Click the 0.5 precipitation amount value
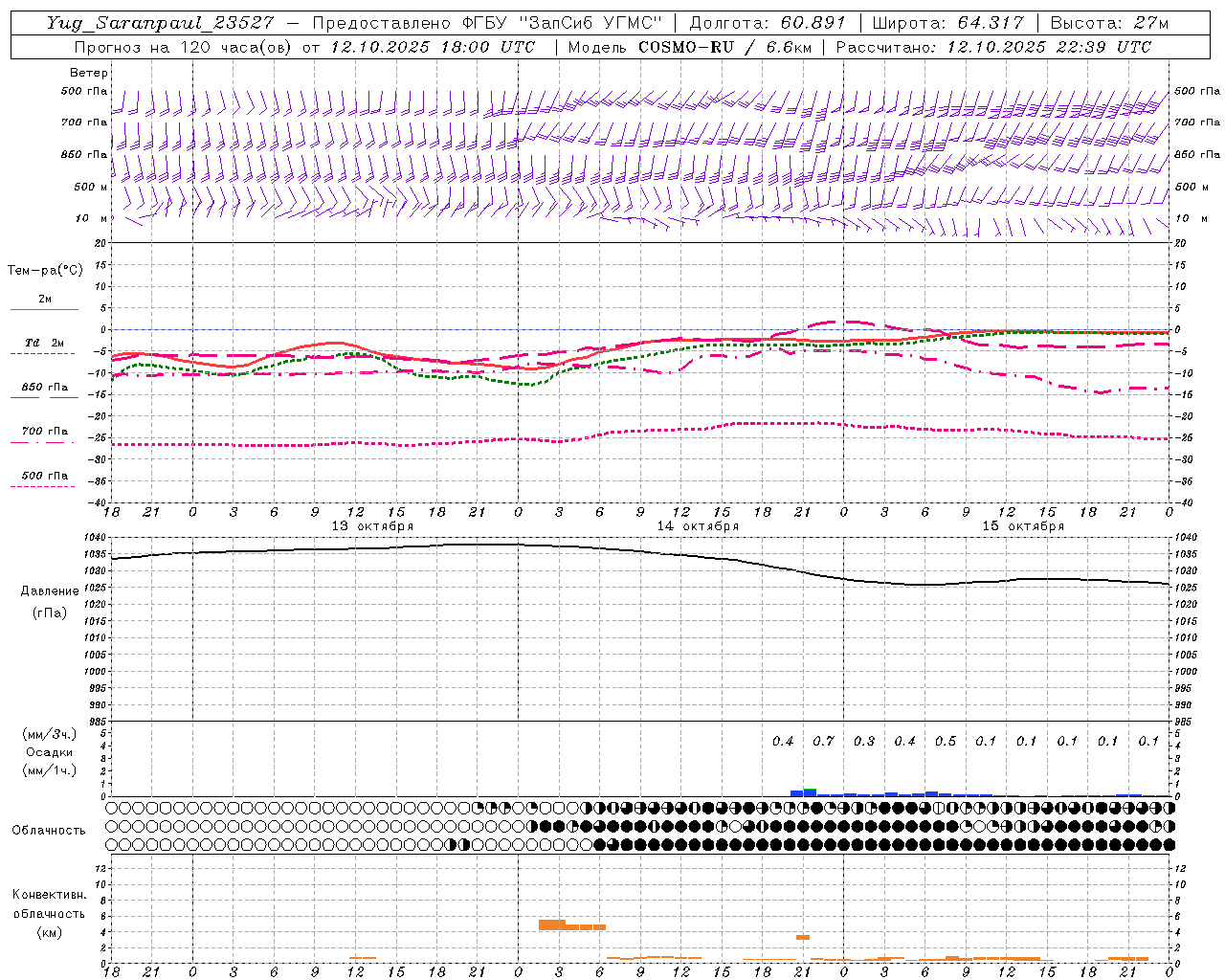1225x980 pixels. (946, 742)
